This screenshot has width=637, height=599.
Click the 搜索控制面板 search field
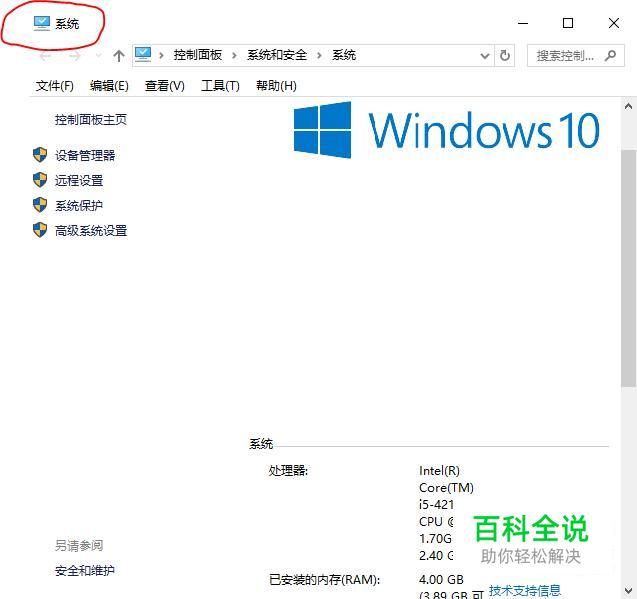tap(575, 56)
